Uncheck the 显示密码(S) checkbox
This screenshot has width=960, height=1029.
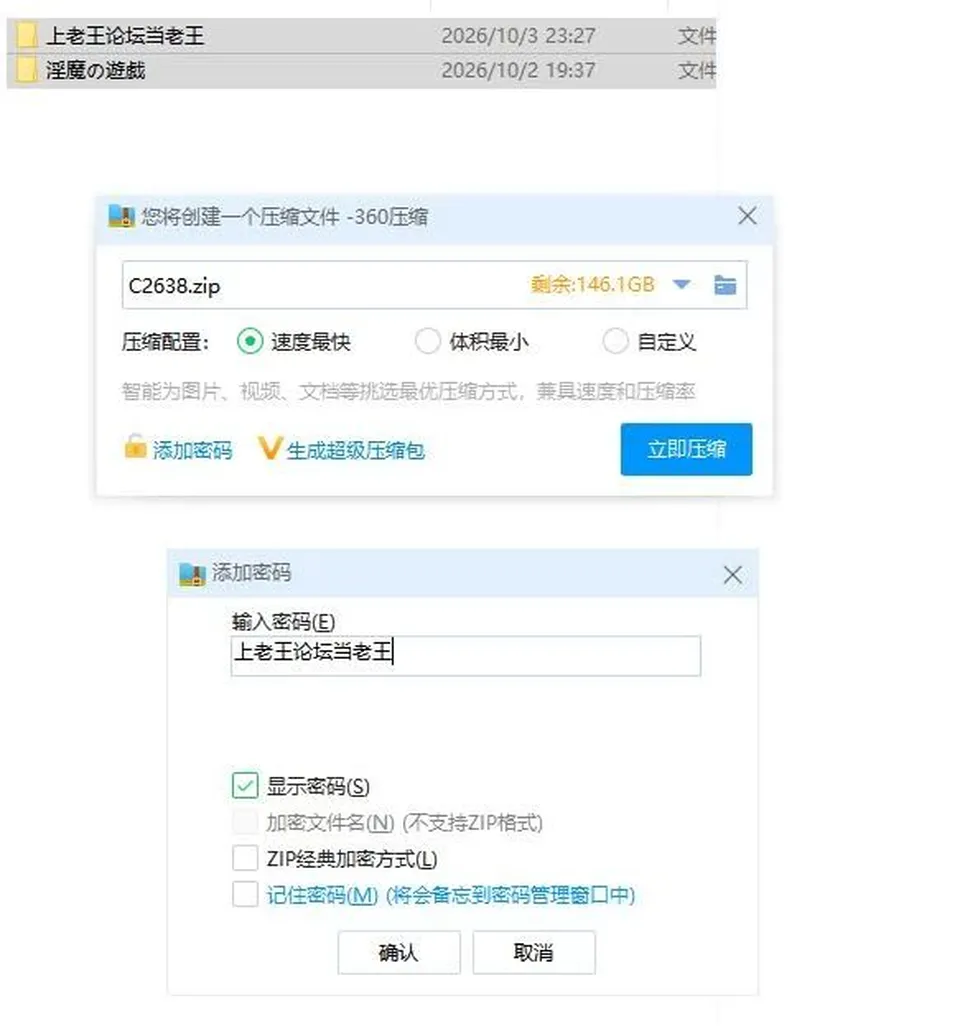coord(245,786)
